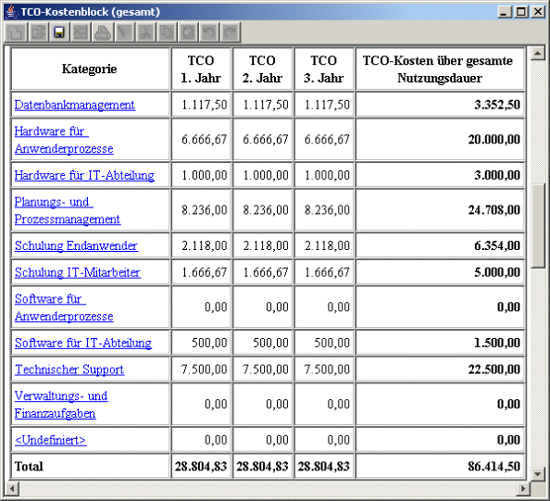Click the New document toolbar icon
The width and height of the screenshot is (550, 501).
pos(16,32)
